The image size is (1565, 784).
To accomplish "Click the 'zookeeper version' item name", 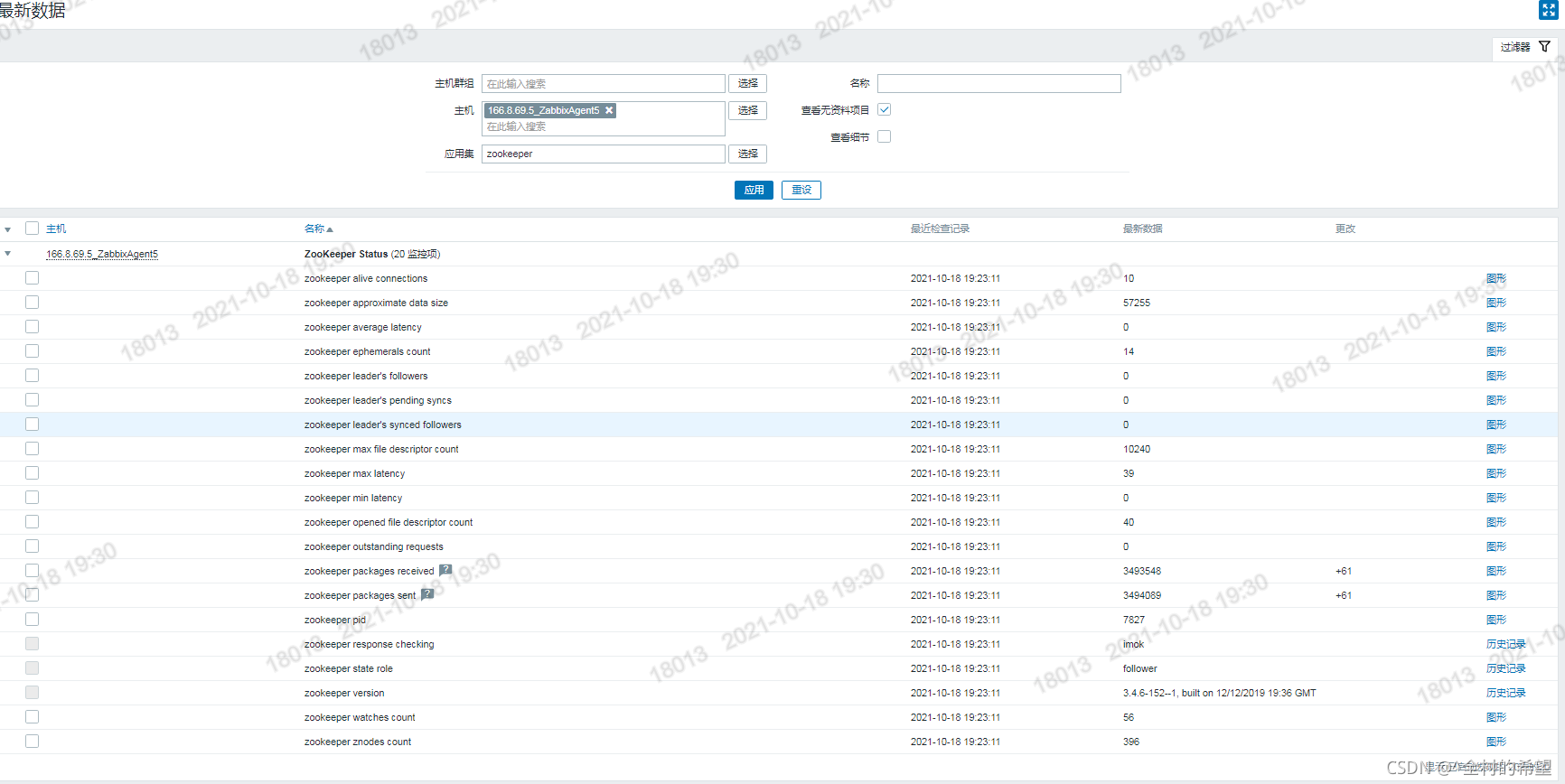I will (x=344, y=693).
